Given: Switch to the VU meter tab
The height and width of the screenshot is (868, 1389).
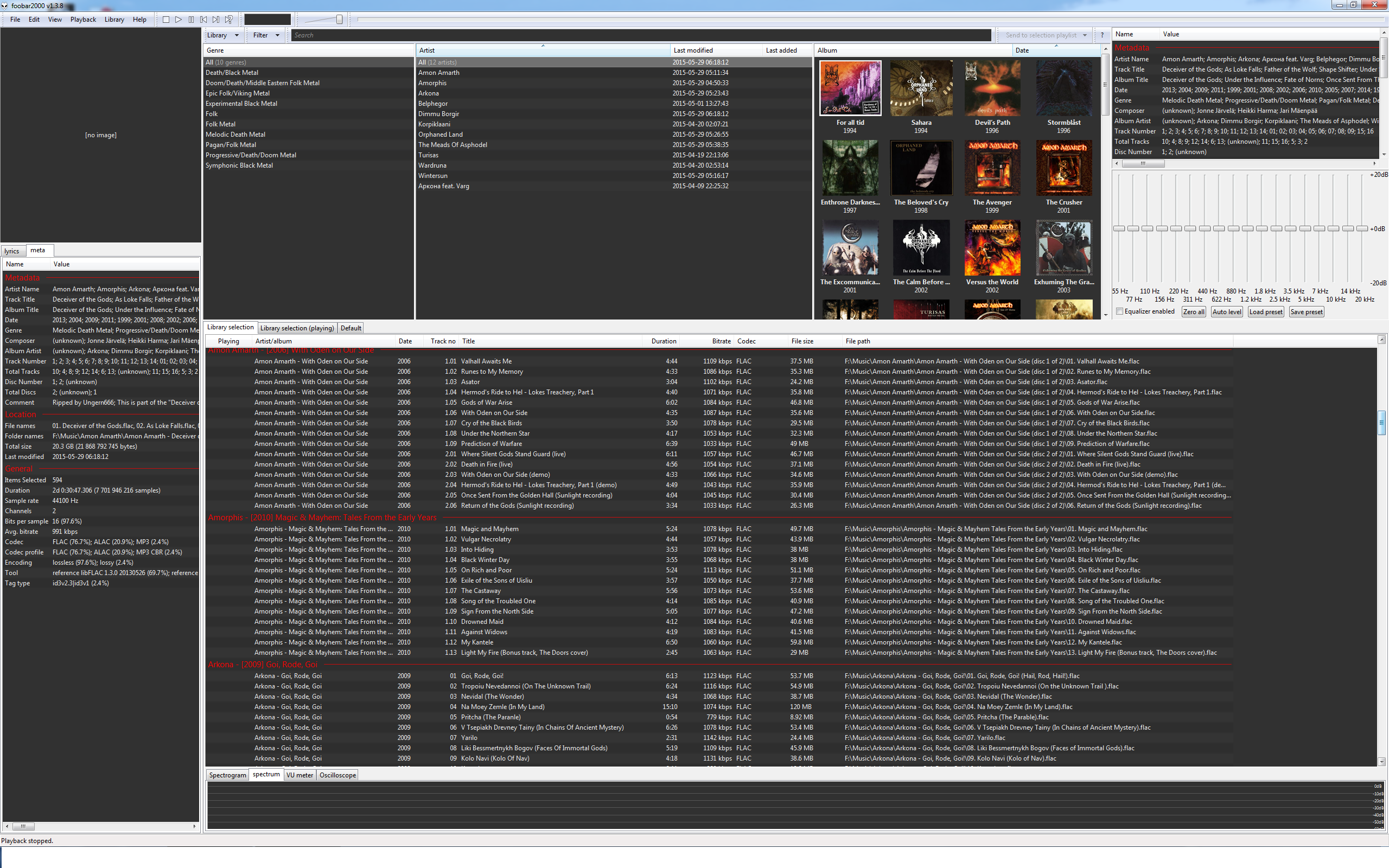Looking at the screenshot, I should [x=300, y=775].
